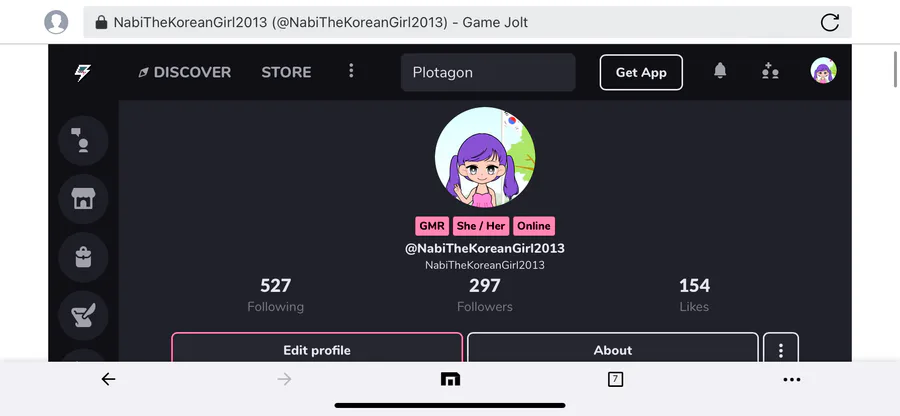Open the browser tabs counter

tap(615, 379)
